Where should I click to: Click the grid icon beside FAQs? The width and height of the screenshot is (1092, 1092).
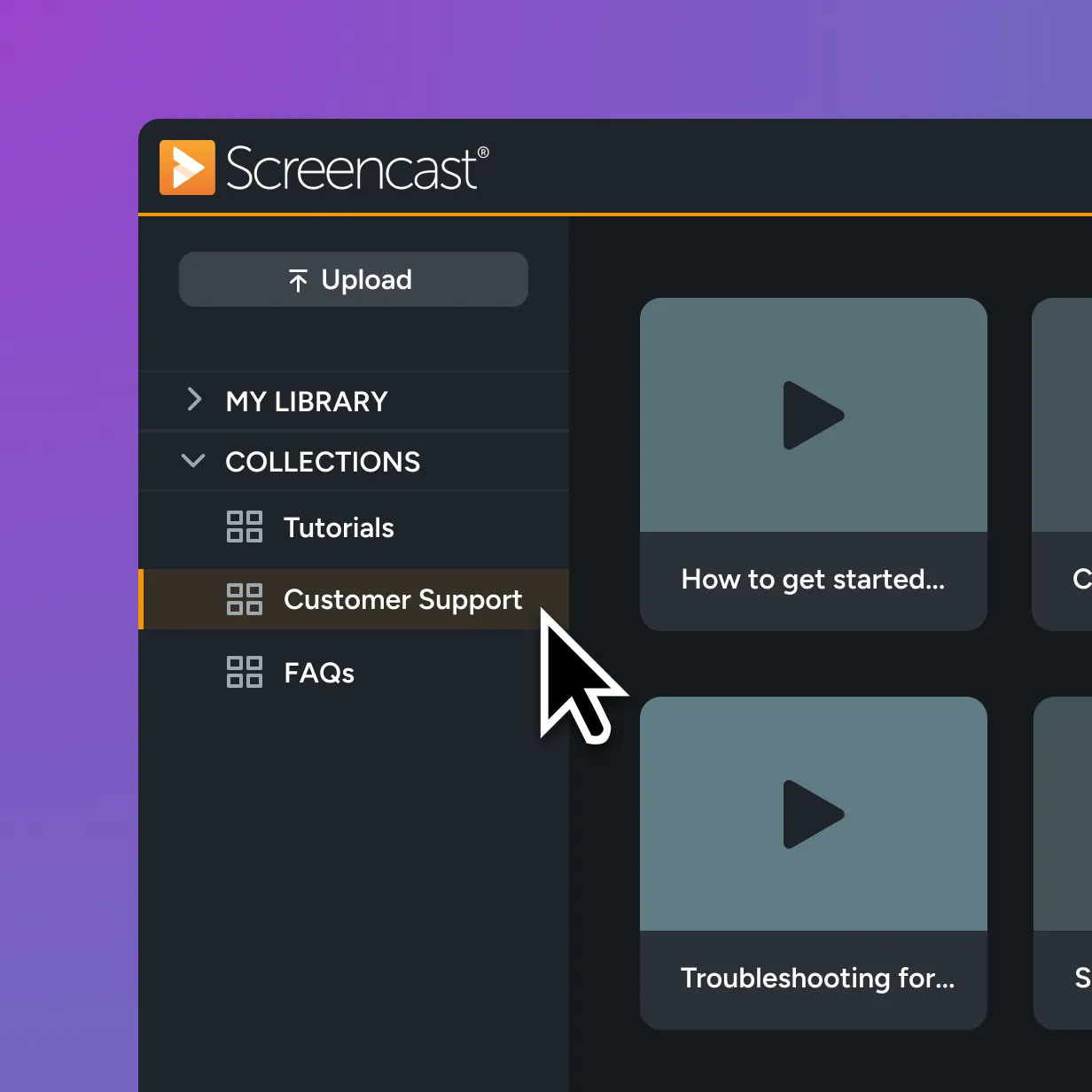(245, 672)
